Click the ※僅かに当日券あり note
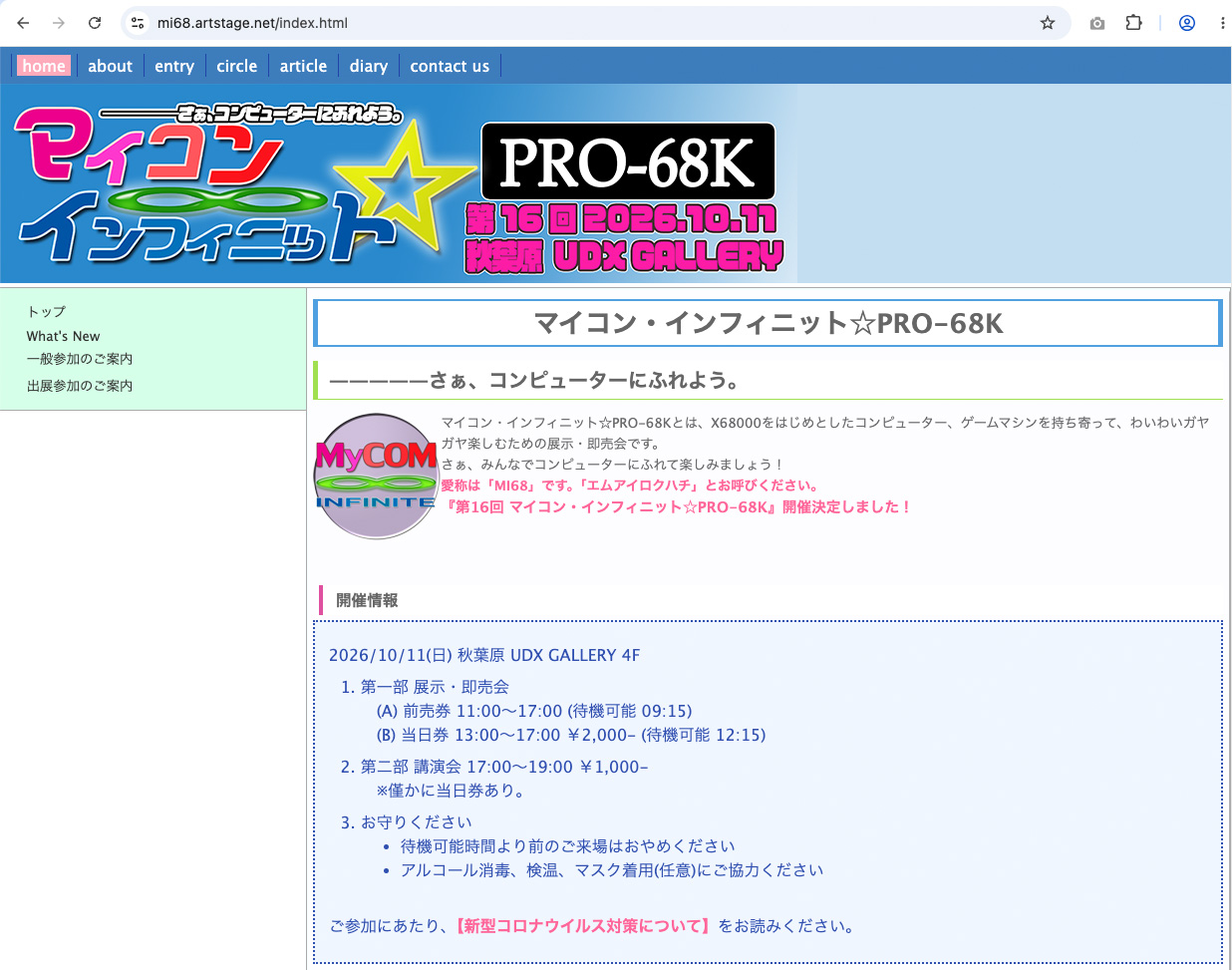Image resolution: width=1232 pixels, height=970 pixels. click(452, 791)
